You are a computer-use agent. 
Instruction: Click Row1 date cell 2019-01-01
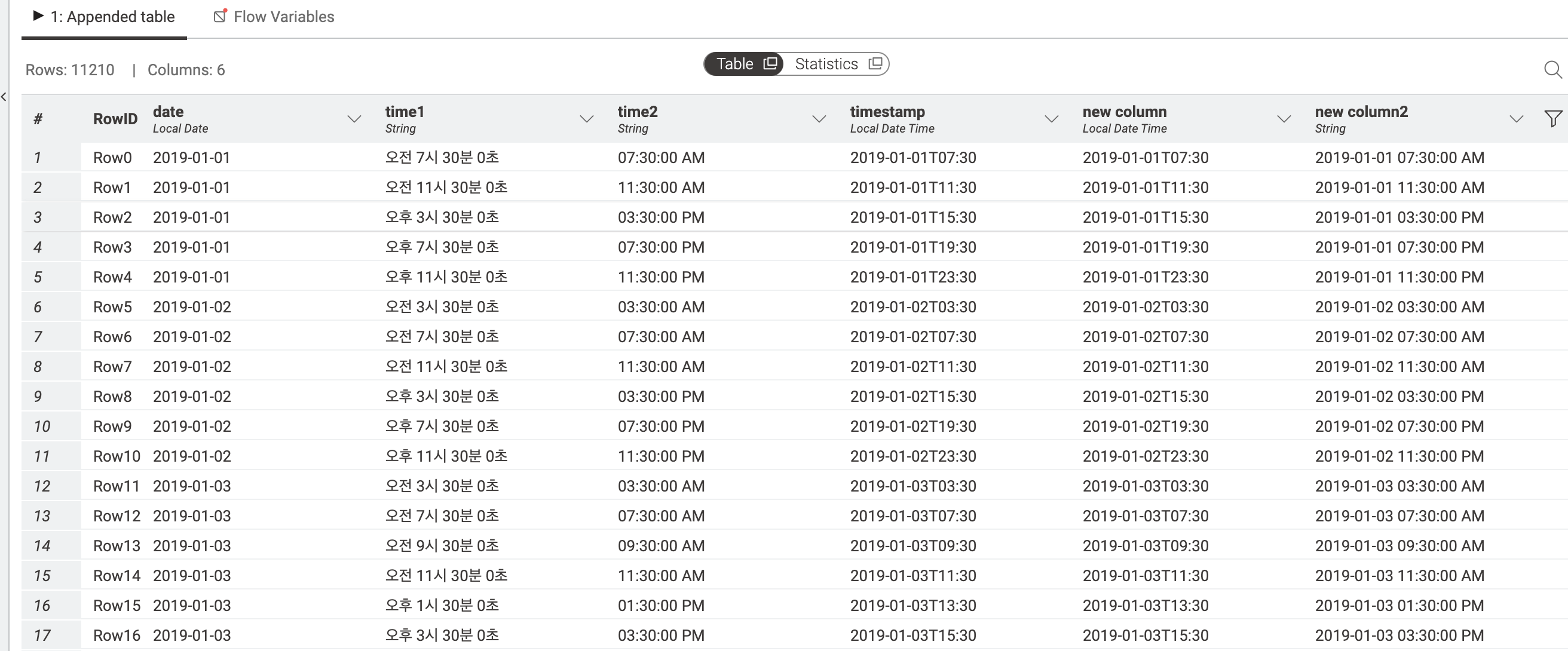[x=192, y=188]
